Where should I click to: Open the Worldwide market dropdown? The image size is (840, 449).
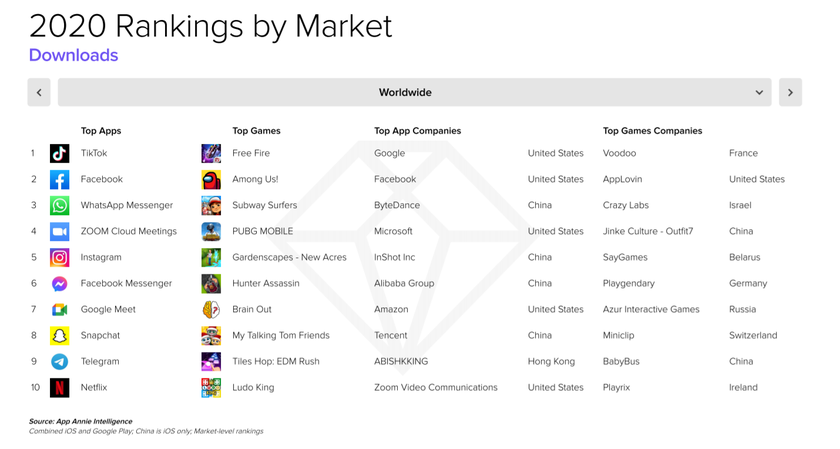(x=414, y=92)
